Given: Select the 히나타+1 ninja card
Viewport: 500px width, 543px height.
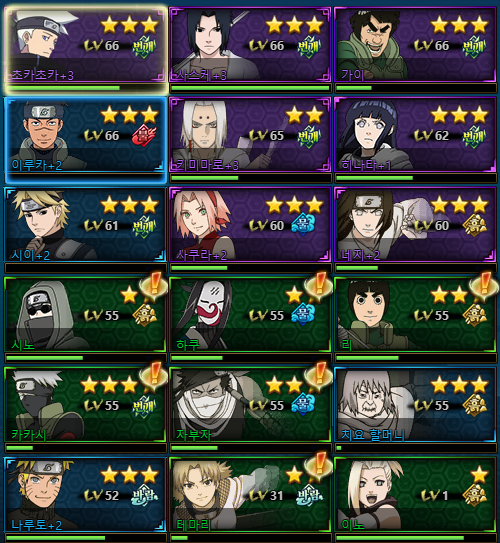Looking at the screenshot, I should click(x=415, y=135).
